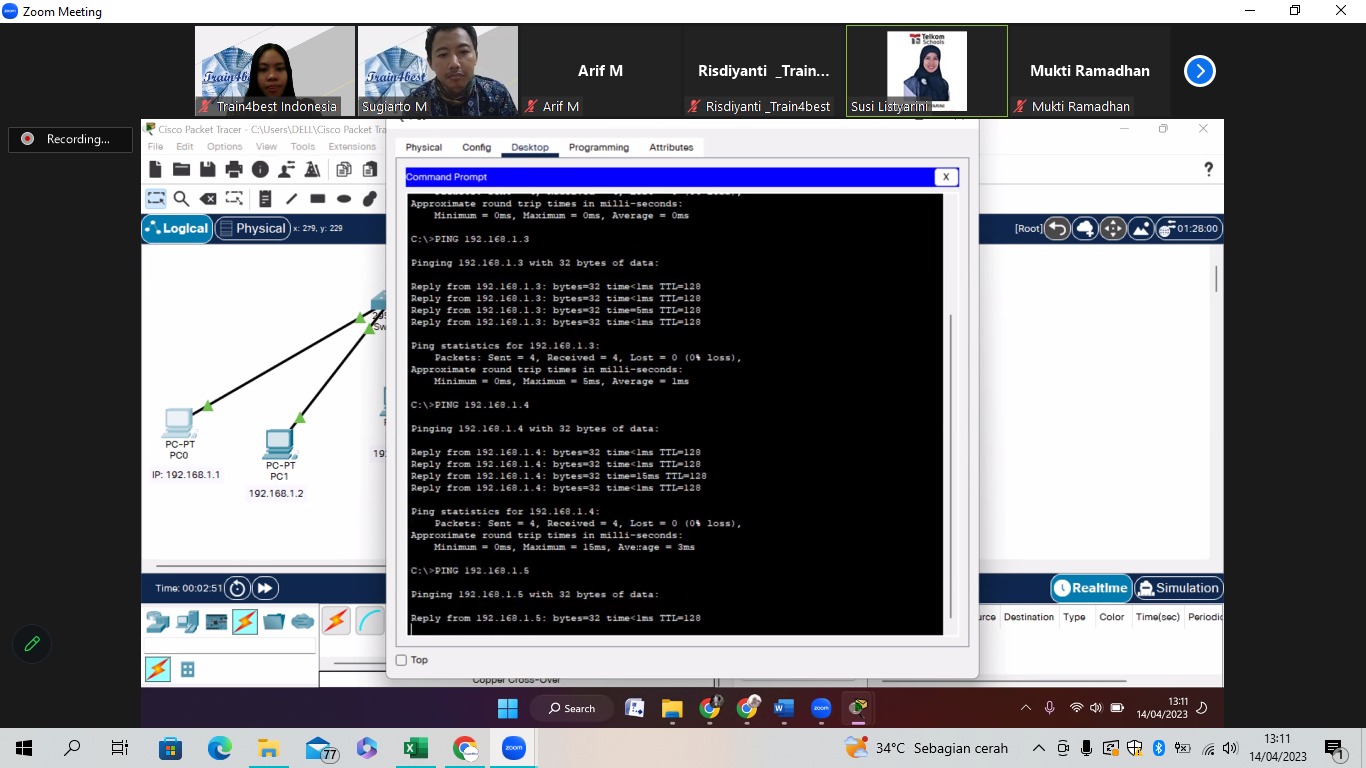Click the Create New Cluster icon
This screenshot has height=768, width=1366.
click(x=1085, y=229)
